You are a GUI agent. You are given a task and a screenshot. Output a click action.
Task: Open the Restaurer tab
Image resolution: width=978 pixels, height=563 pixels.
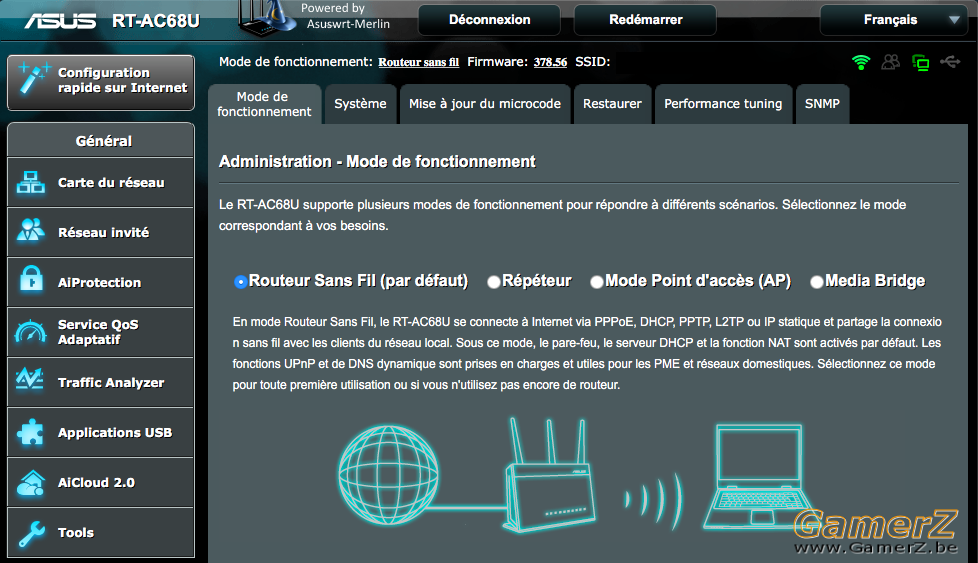point(612,104)
